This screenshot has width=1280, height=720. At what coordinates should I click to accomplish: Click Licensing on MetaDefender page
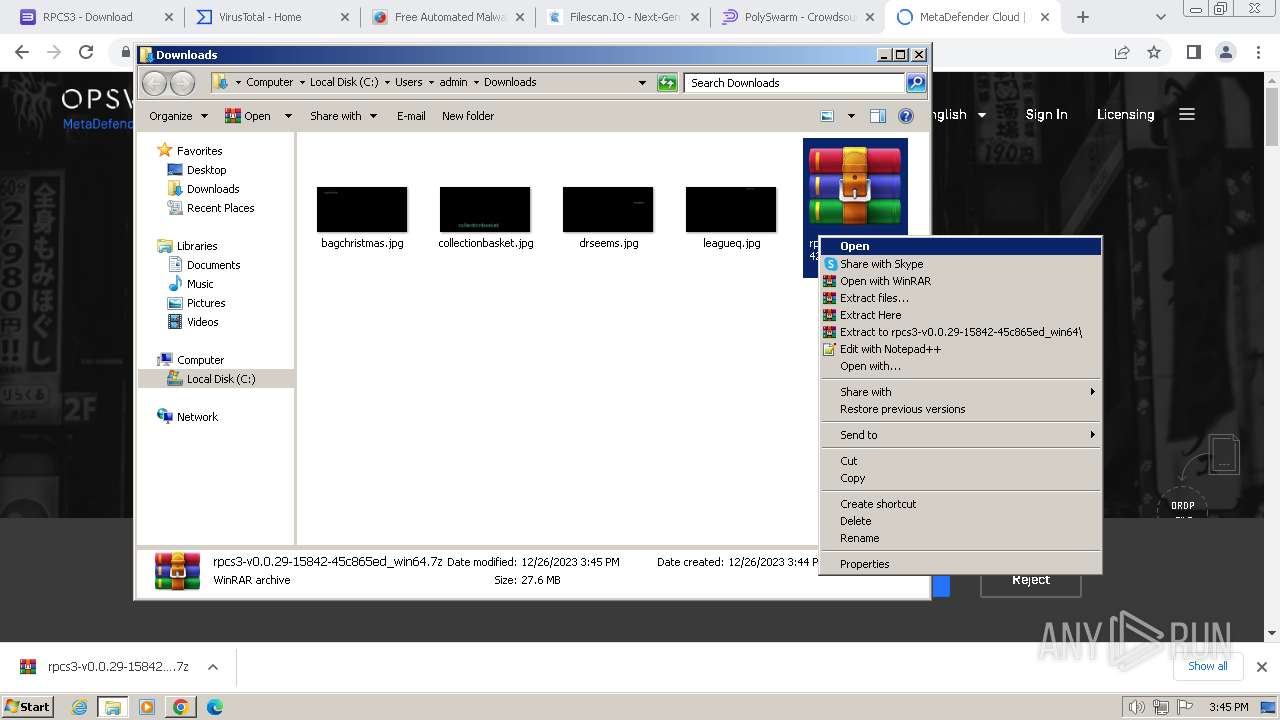click(x=1125, y=115)
